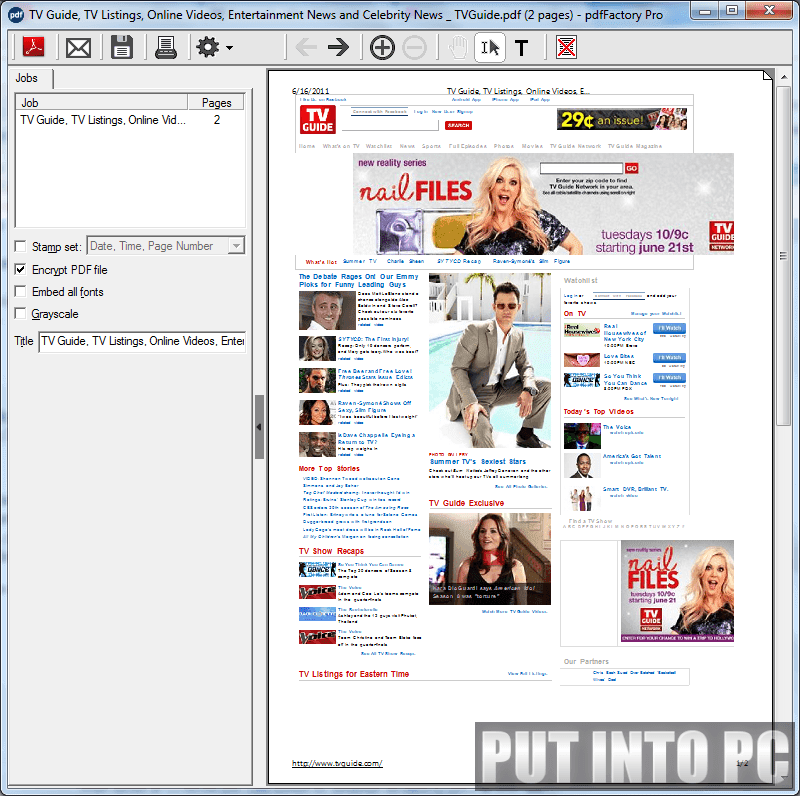Click Summer TV's Sexiest Stars heading
The width and height of the screenshot is (800, 796).
pos(478,461)
